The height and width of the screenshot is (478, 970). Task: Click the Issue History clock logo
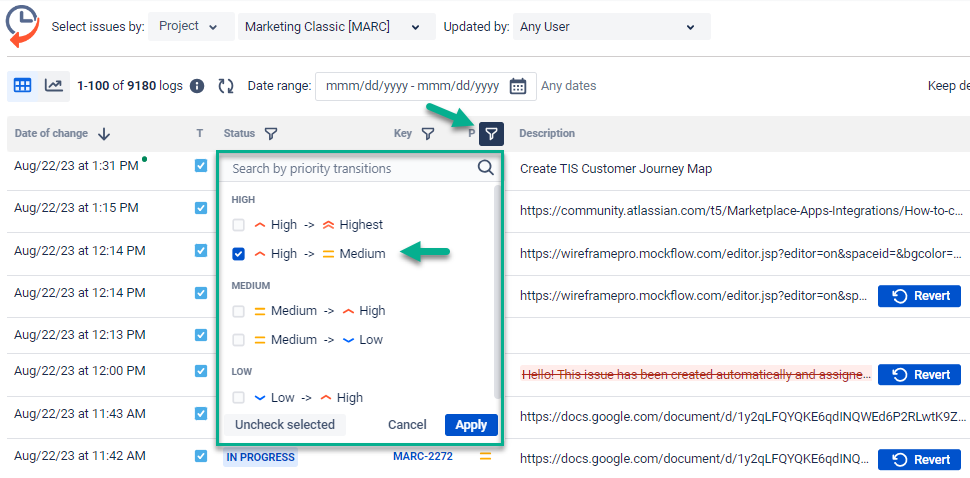tap(22, 27)
